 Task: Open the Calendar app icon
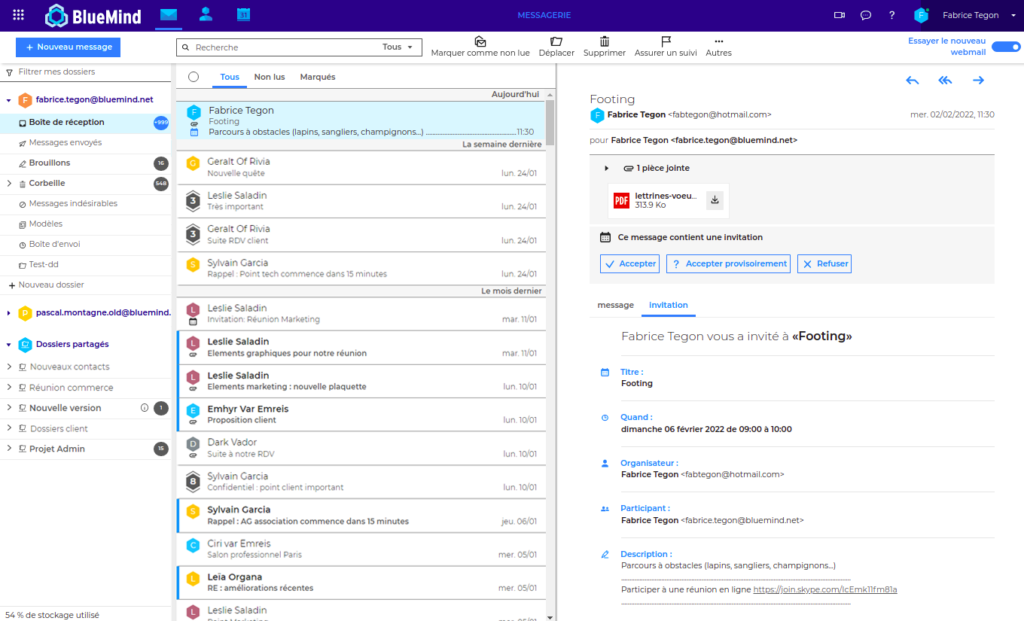pos(243,15)
